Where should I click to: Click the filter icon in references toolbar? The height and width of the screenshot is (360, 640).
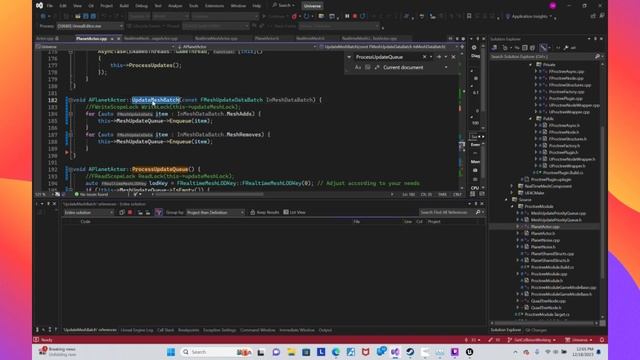tap(158, 212)
